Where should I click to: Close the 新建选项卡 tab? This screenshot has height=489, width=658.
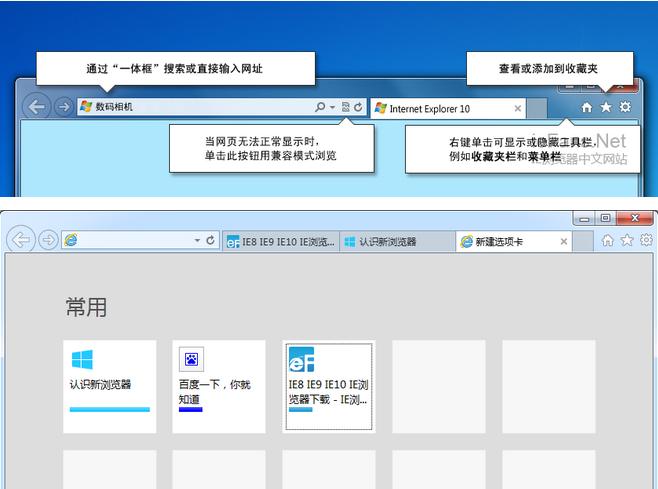[x=564, y=242]
